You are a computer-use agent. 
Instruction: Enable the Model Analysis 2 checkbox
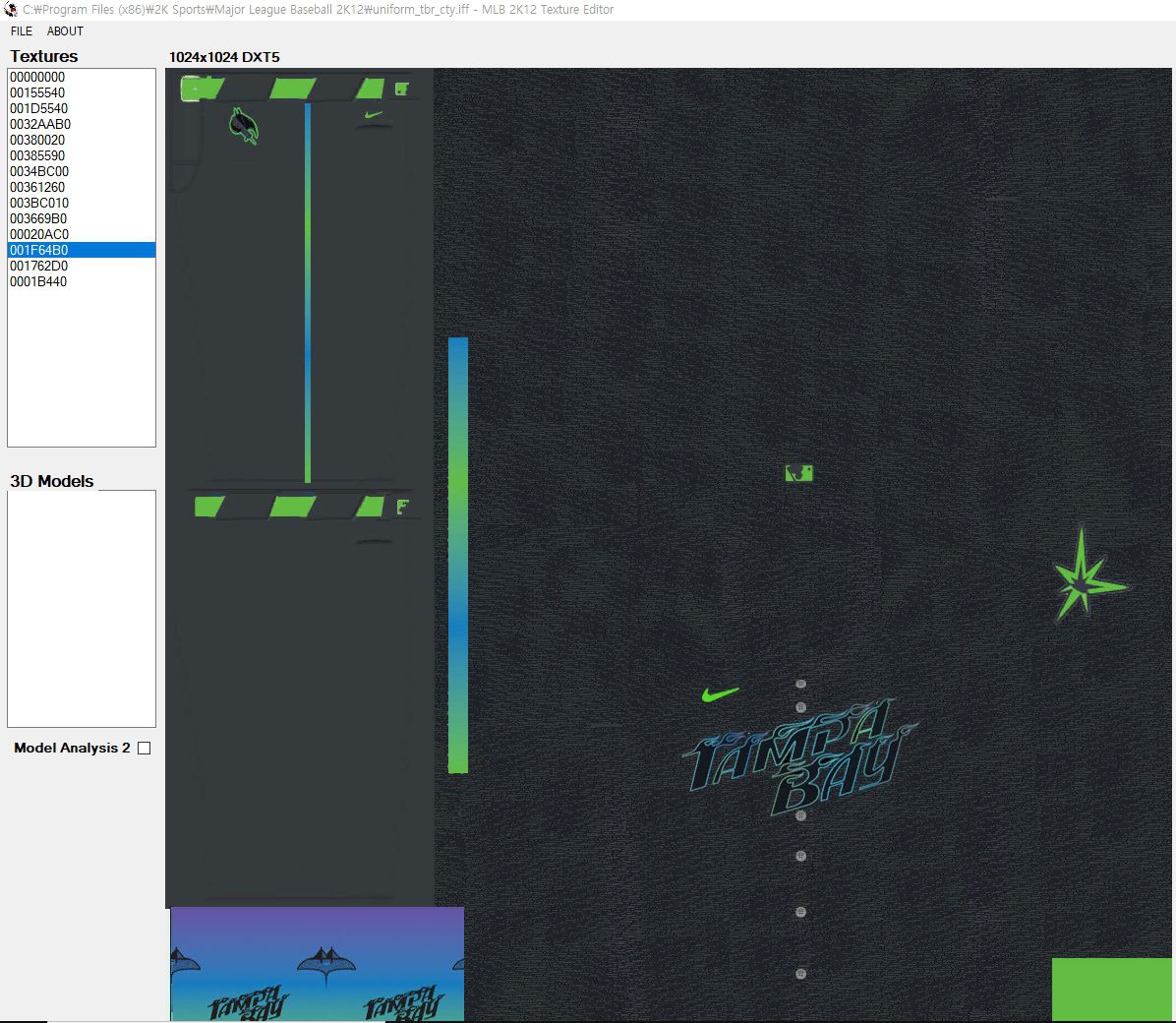[x=145, y=748]
